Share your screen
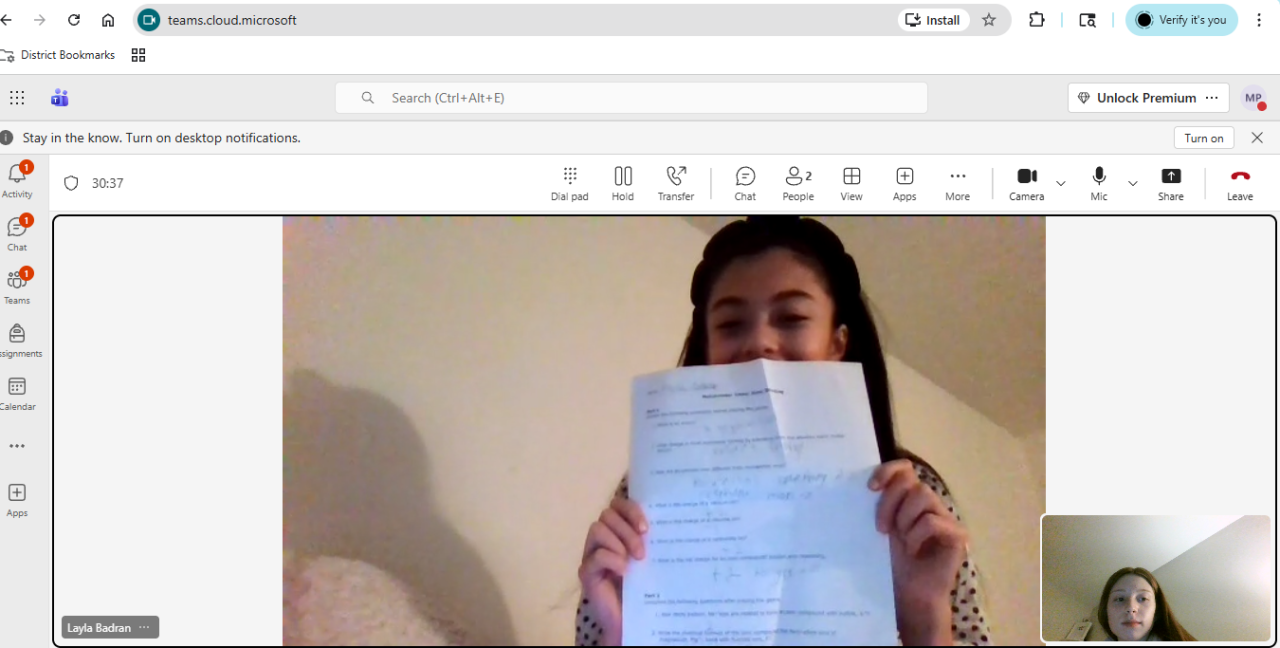1280x648 pixels. click(x=1171, y=183)
